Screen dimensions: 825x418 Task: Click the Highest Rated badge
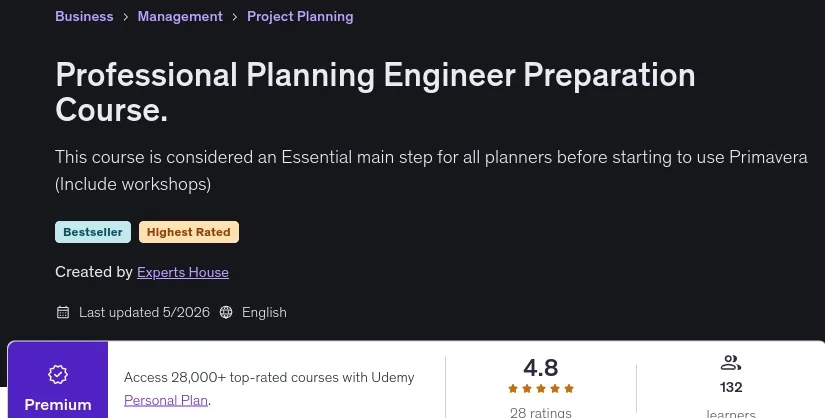188,232
